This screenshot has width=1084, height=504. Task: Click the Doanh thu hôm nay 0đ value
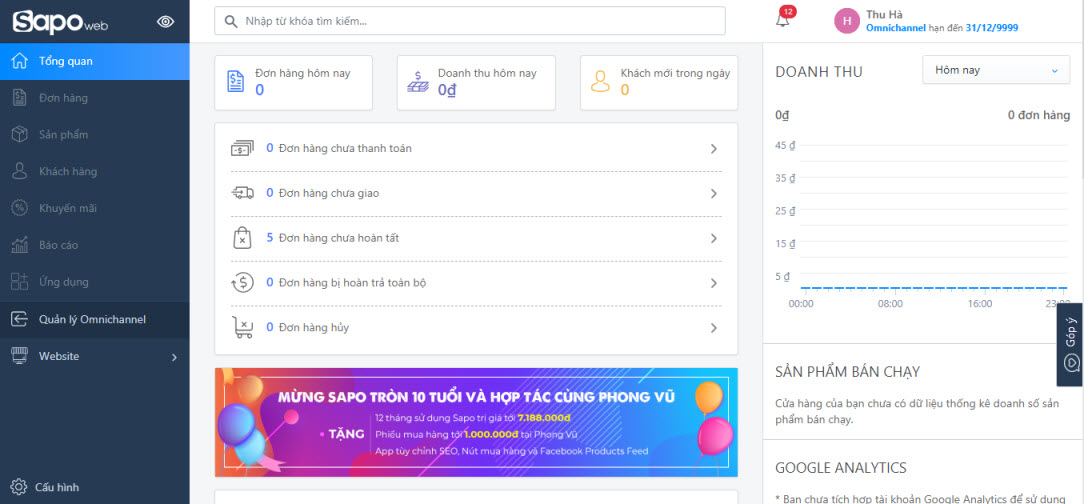coord(447,90)
